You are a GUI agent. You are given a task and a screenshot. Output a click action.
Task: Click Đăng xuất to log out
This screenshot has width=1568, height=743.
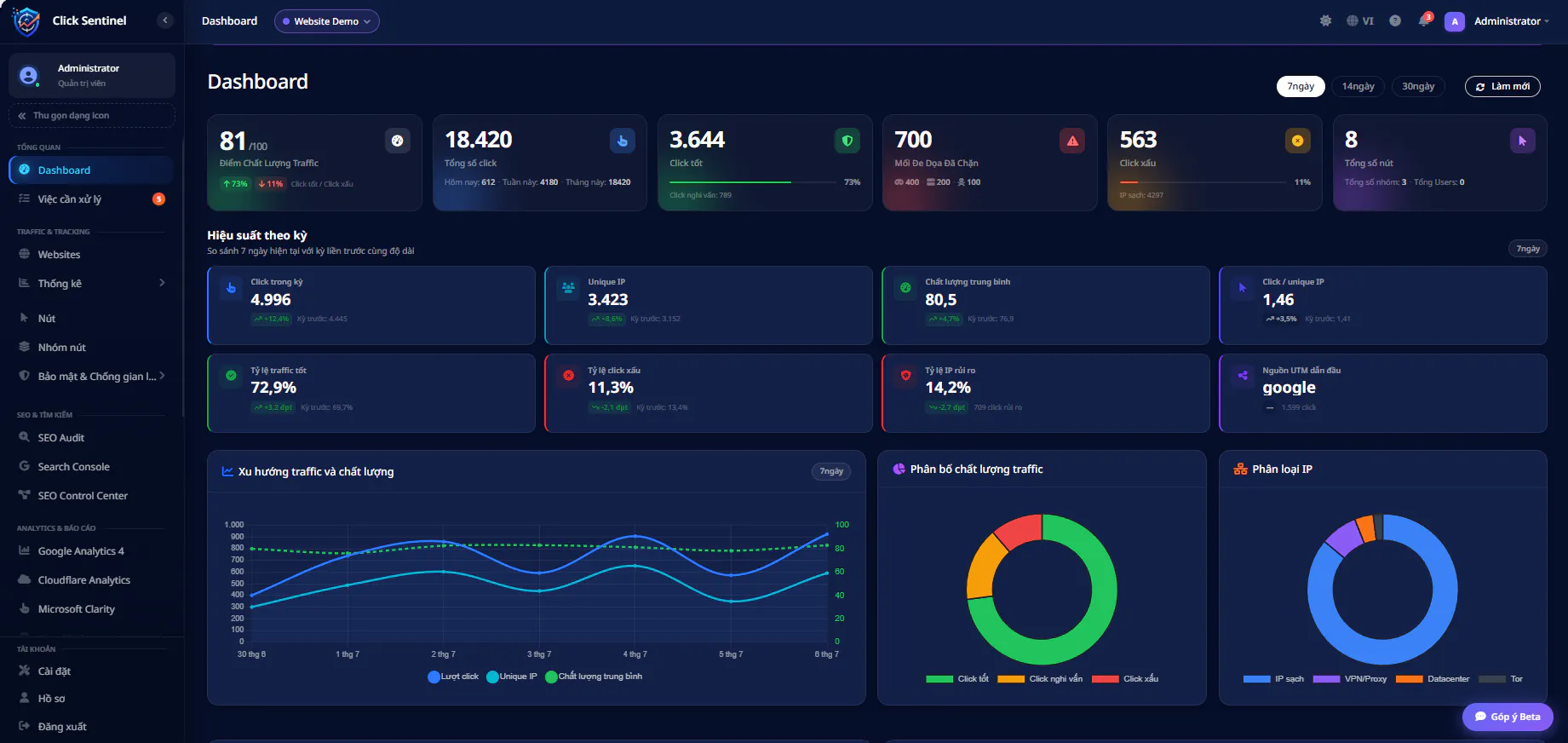(x=92, y=726)
